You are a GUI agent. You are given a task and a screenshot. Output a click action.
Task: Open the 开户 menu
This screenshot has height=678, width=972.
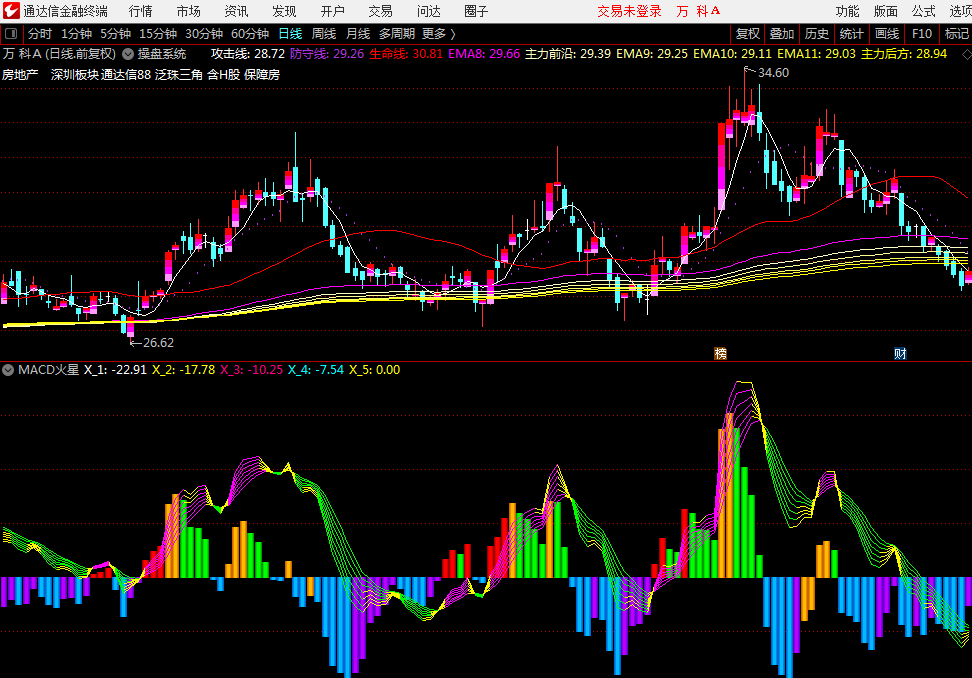(332, 11)
